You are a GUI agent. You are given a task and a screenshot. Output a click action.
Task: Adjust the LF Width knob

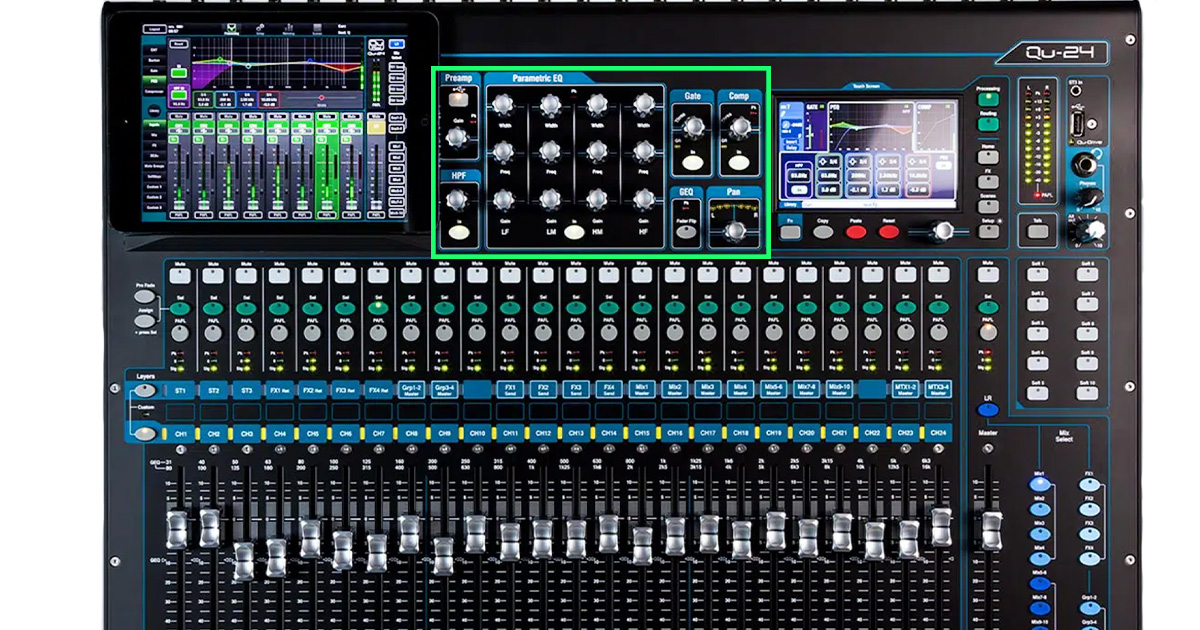pos(503,103)
